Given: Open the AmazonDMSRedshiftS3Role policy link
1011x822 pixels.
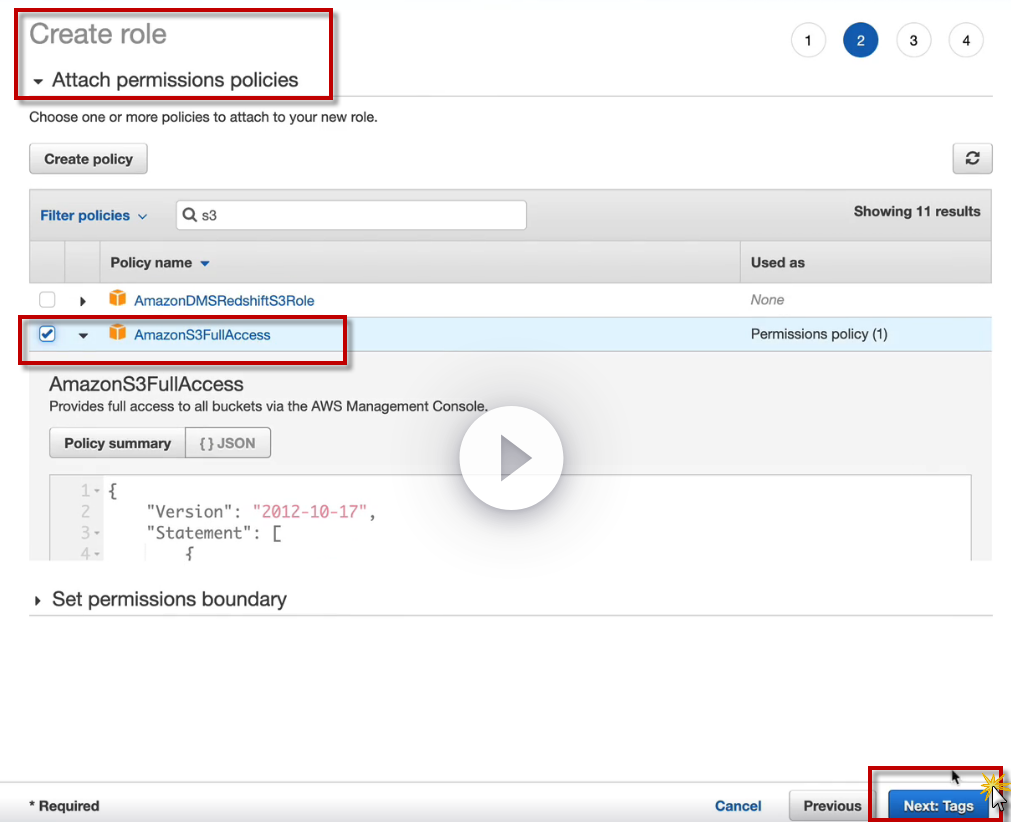Looking at the screenshot, I should tap(224, 300).
